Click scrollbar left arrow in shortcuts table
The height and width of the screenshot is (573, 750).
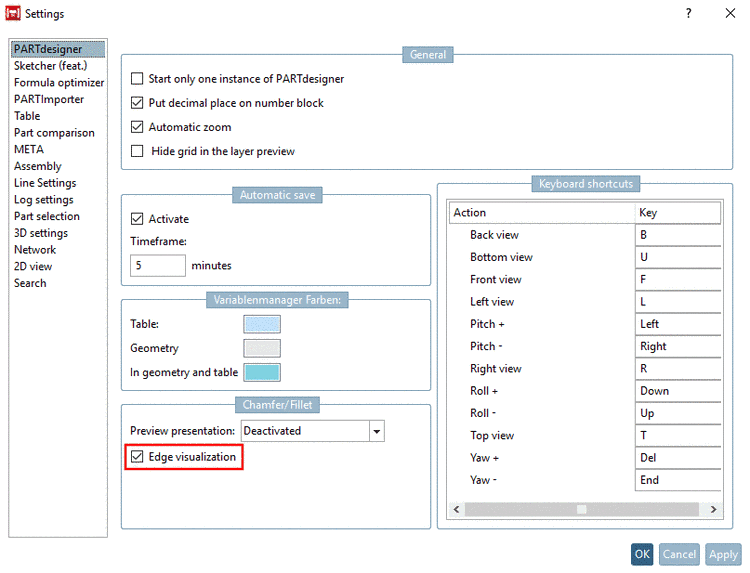(456, 509)
